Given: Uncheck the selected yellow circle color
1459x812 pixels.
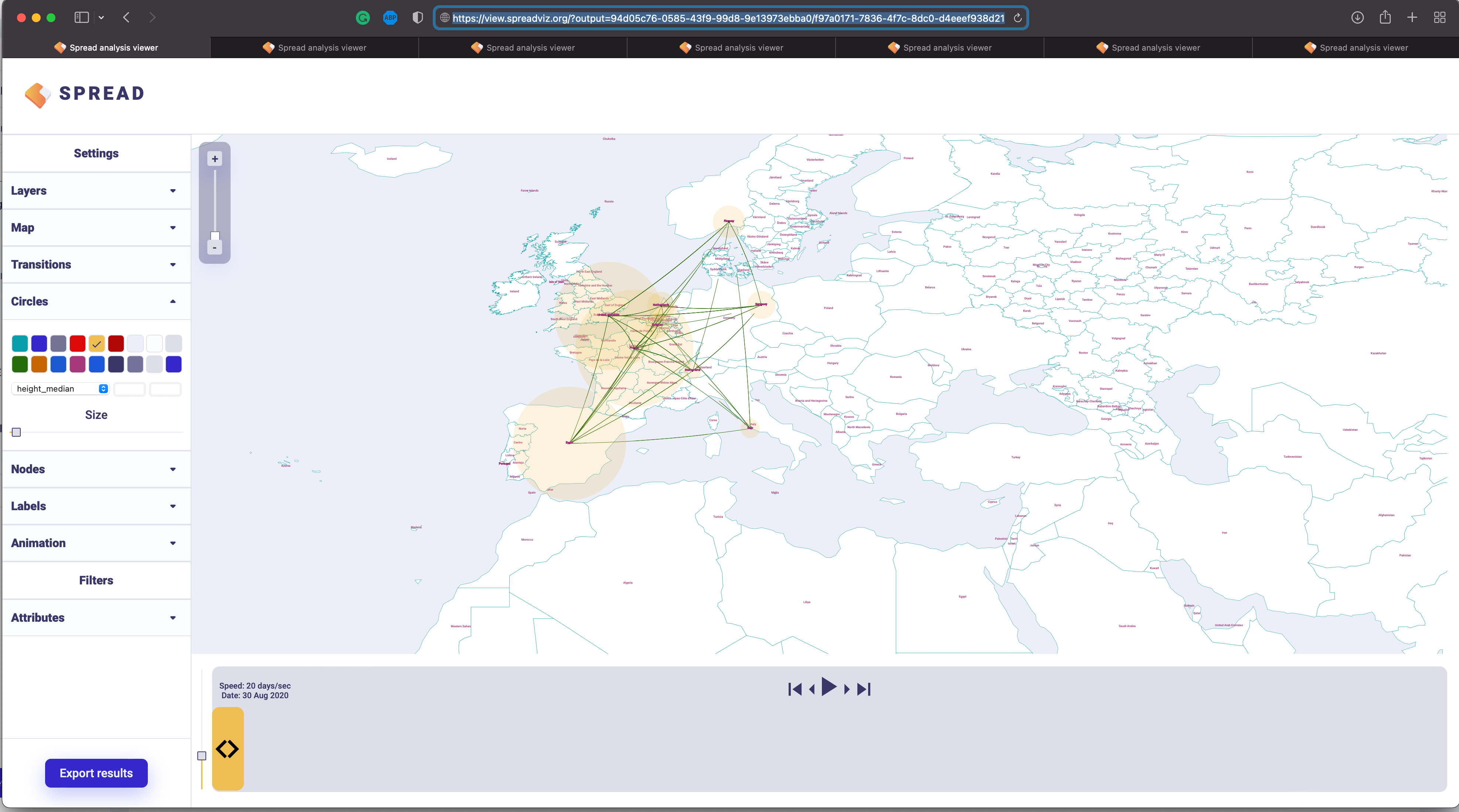Looking at the screenshot, I should tap(97, 344).
